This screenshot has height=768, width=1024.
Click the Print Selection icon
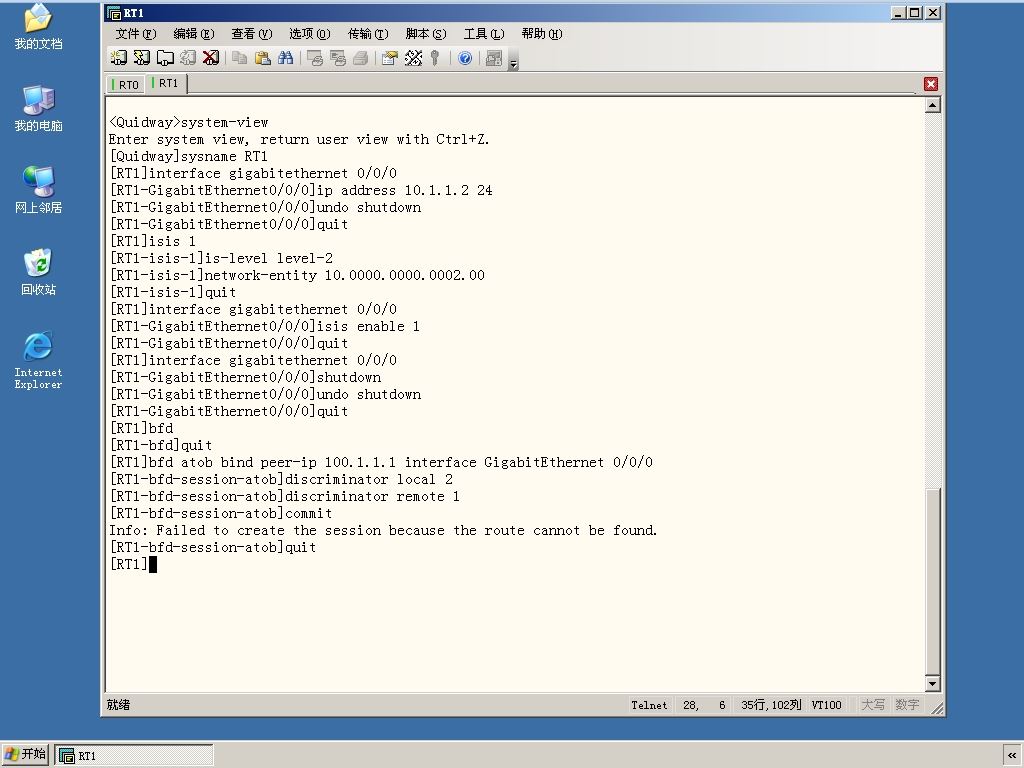[x=338, y=58]
